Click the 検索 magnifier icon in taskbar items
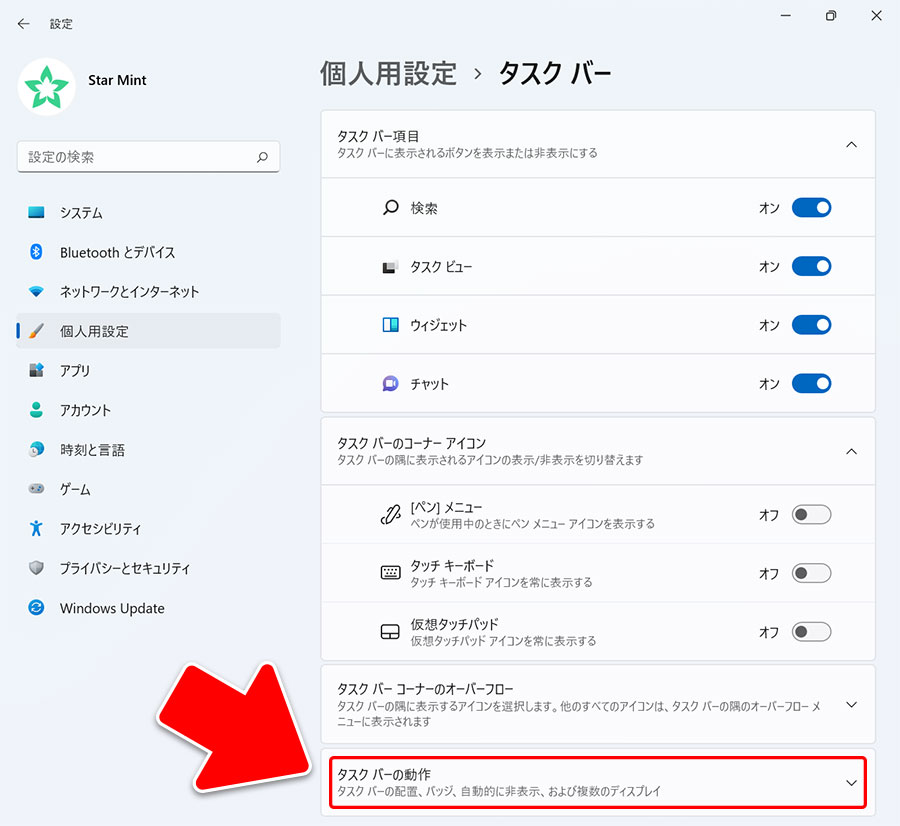Viewport: 900px width, 826px height. 391,208
